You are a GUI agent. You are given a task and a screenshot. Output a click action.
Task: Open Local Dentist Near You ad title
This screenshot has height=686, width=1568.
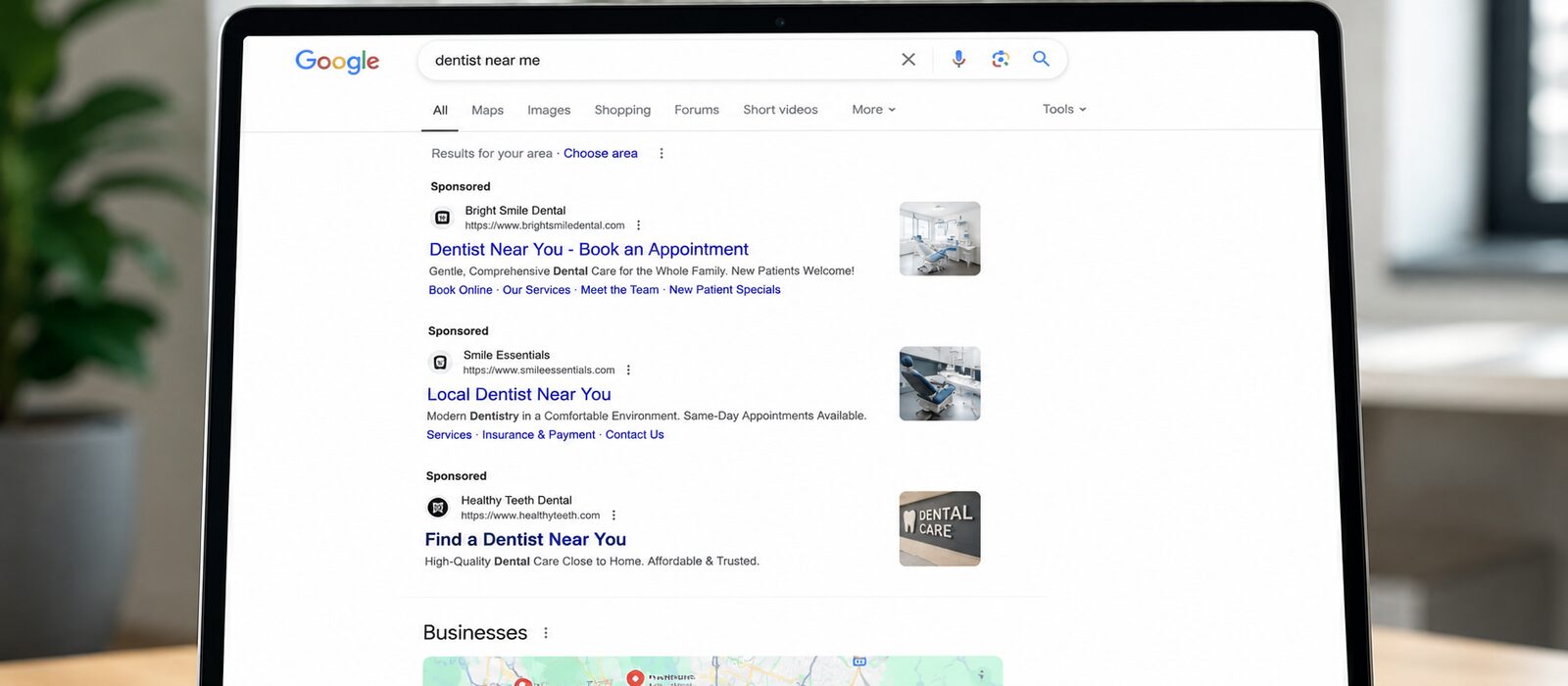[x=519, y=395]
